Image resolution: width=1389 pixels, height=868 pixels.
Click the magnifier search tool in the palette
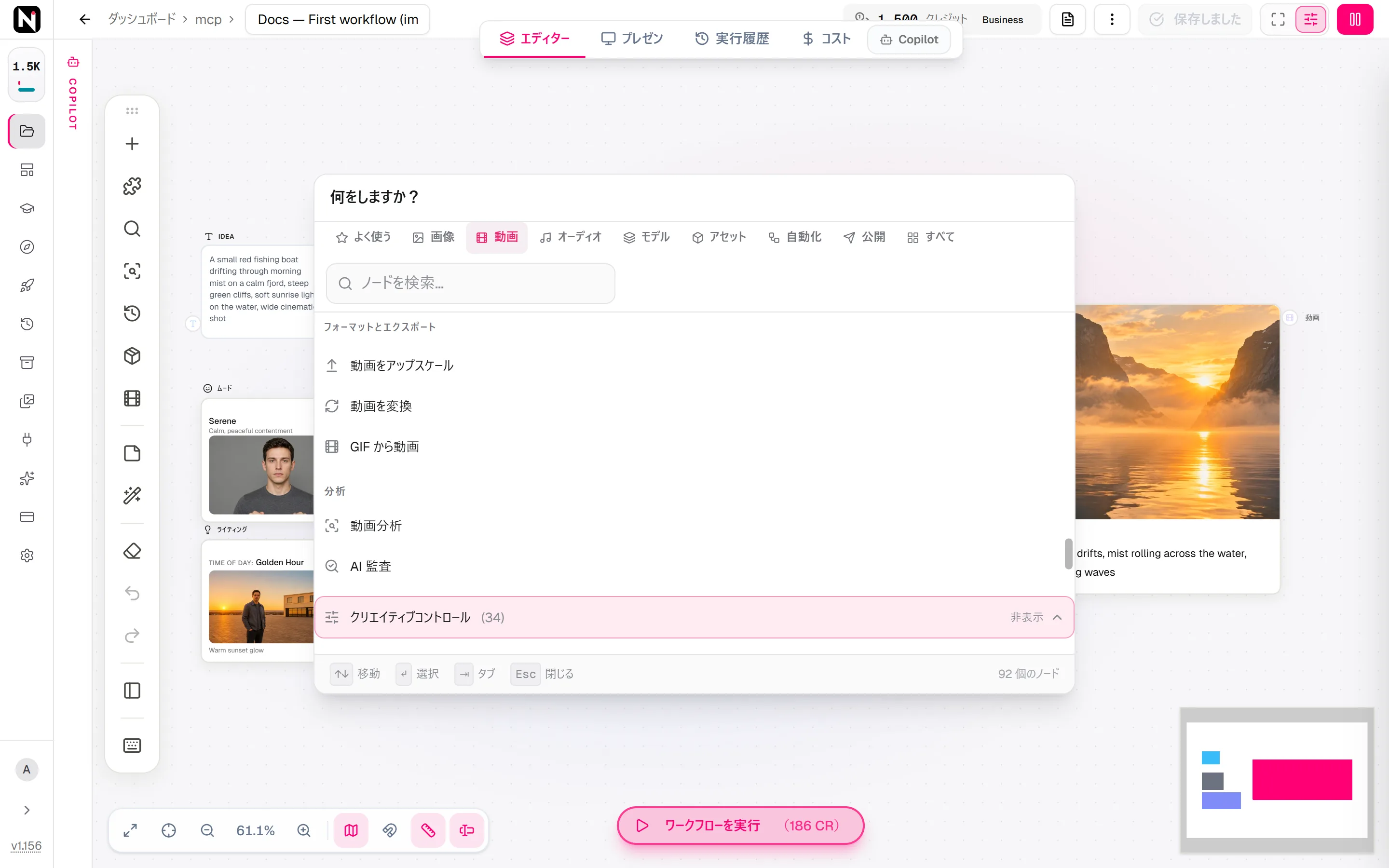[x=132, y=229]
